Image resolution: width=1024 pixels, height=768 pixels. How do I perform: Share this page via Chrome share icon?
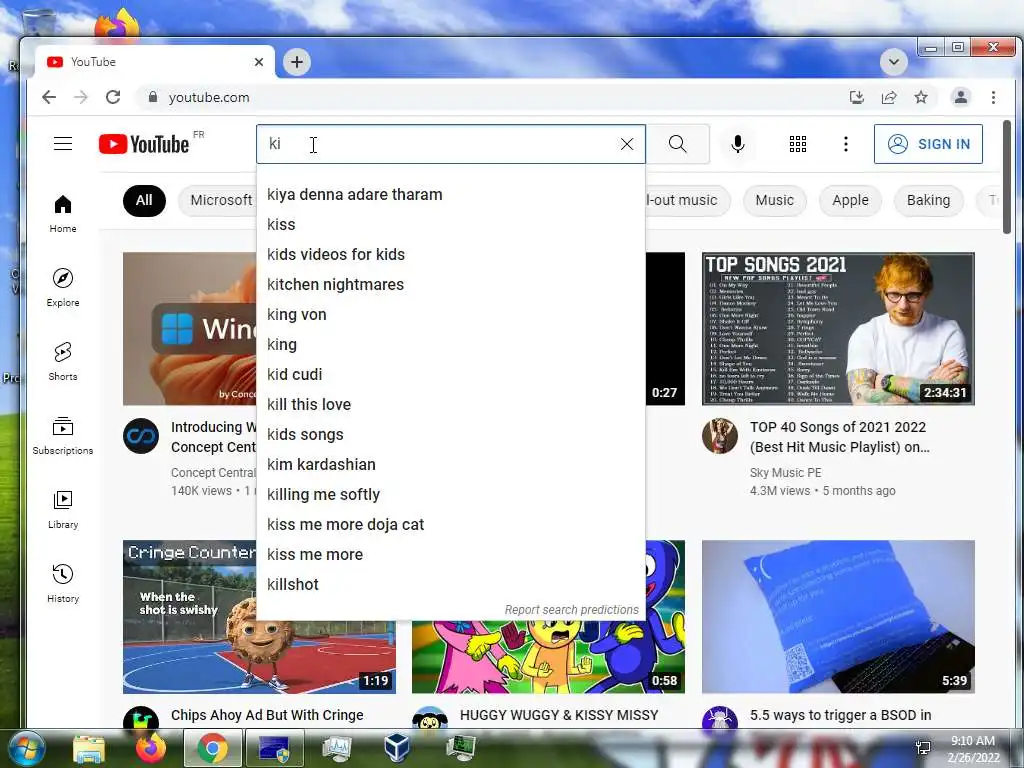click(x=889, y=97)
